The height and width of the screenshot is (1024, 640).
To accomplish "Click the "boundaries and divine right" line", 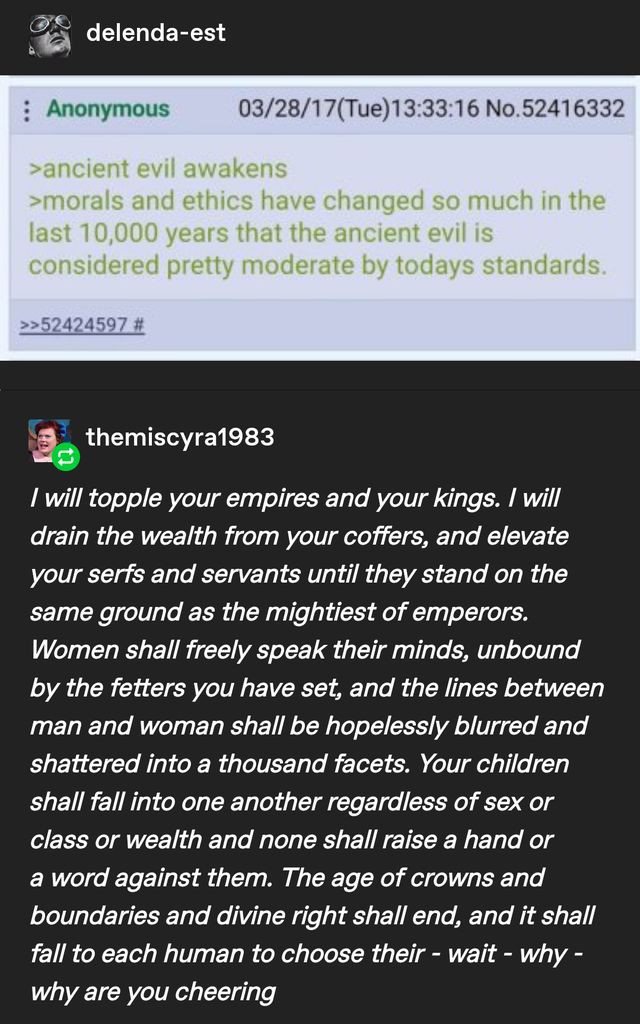I will click(312, 916).
